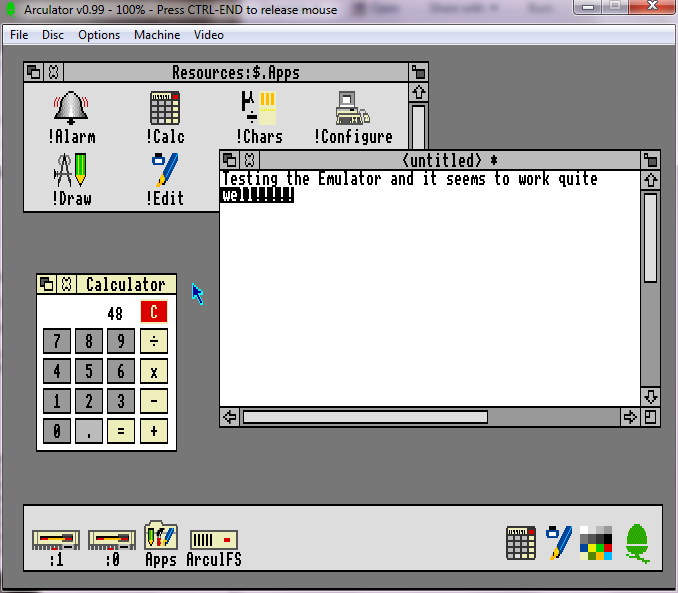Image resolution: width=678 pixels, height=593 pixels.
Task: Toggle size of Resources:$.Apps window
Action: (418, 72)
